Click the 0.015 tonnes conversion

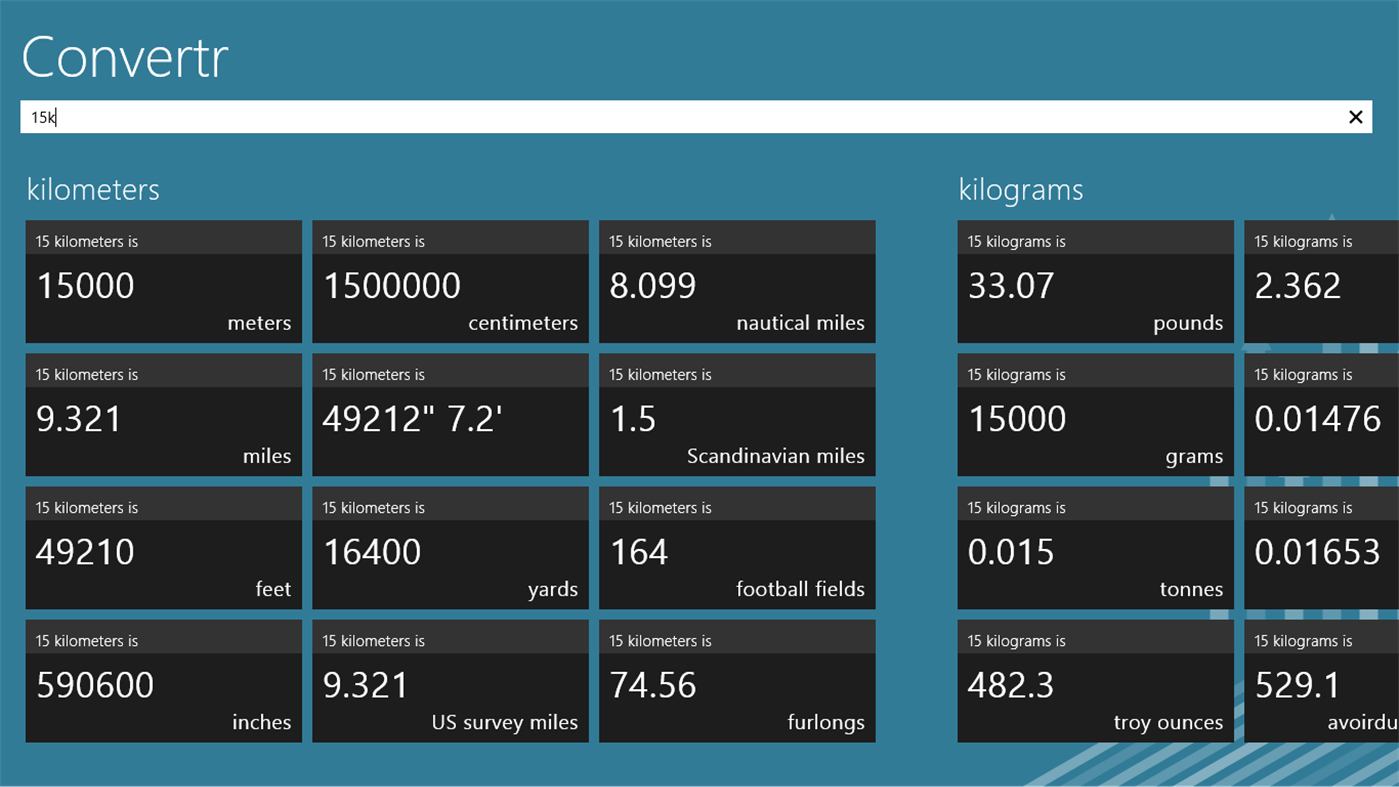1095,548
